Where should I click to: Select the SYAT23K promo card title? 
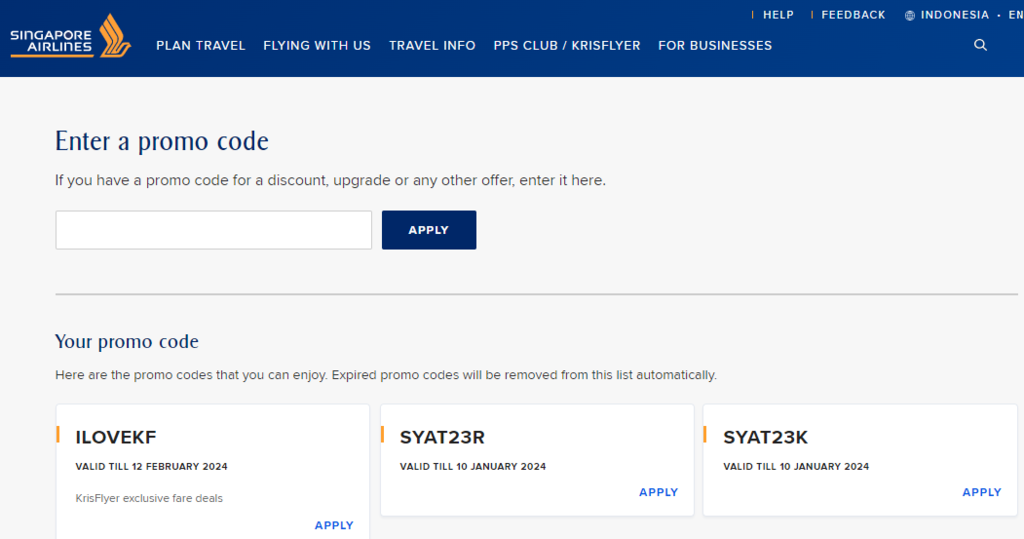tap(765, 437)
